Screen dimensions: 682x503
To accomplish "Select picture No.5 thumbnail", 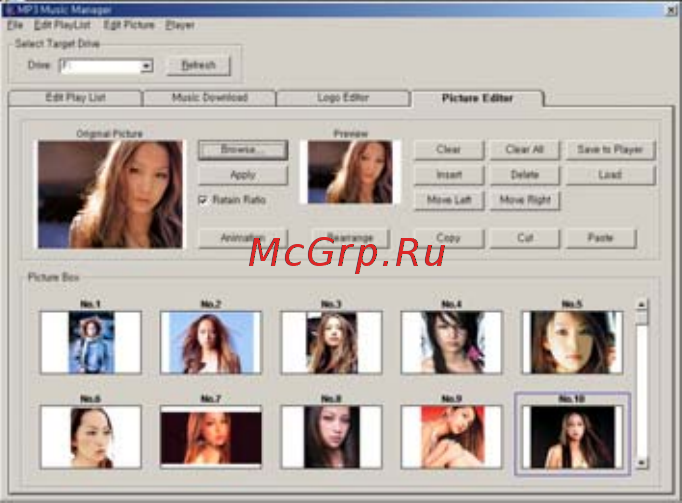I will tap(572, 342).
